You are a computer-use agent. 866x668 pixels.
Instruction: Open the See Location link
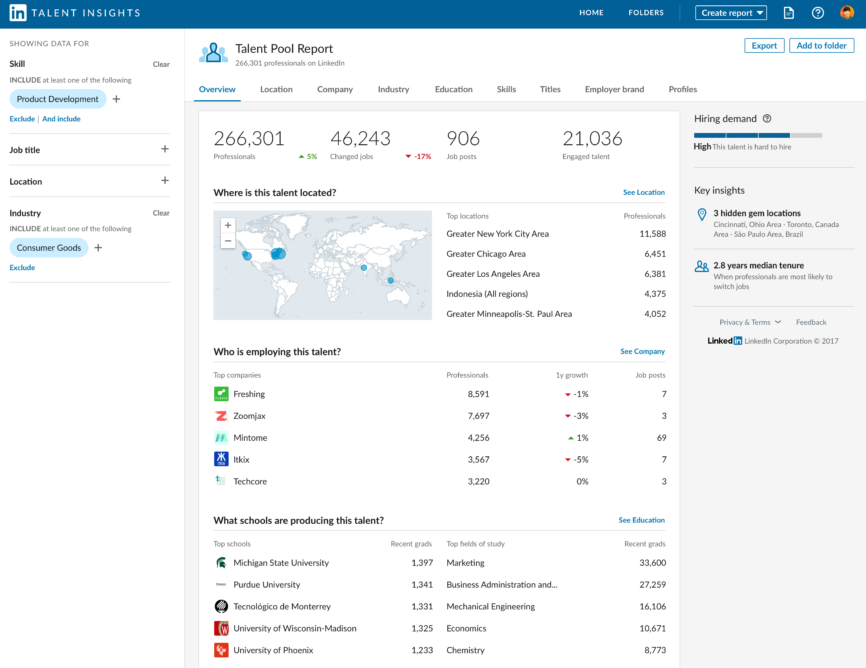tap(643, 192)
